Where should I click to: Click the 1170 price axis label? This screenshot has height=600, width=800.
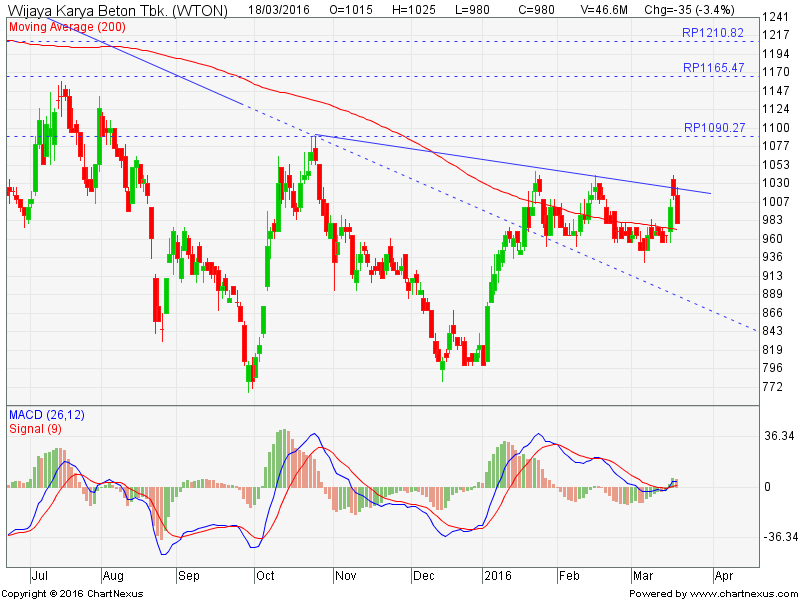click(775, 72)
